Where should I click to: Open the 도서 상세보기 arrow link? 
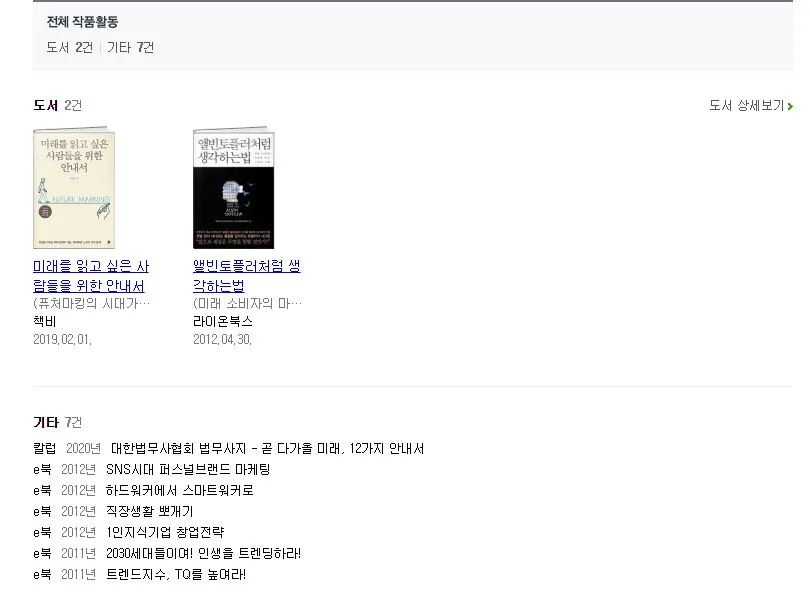click(x=790, y=106)
